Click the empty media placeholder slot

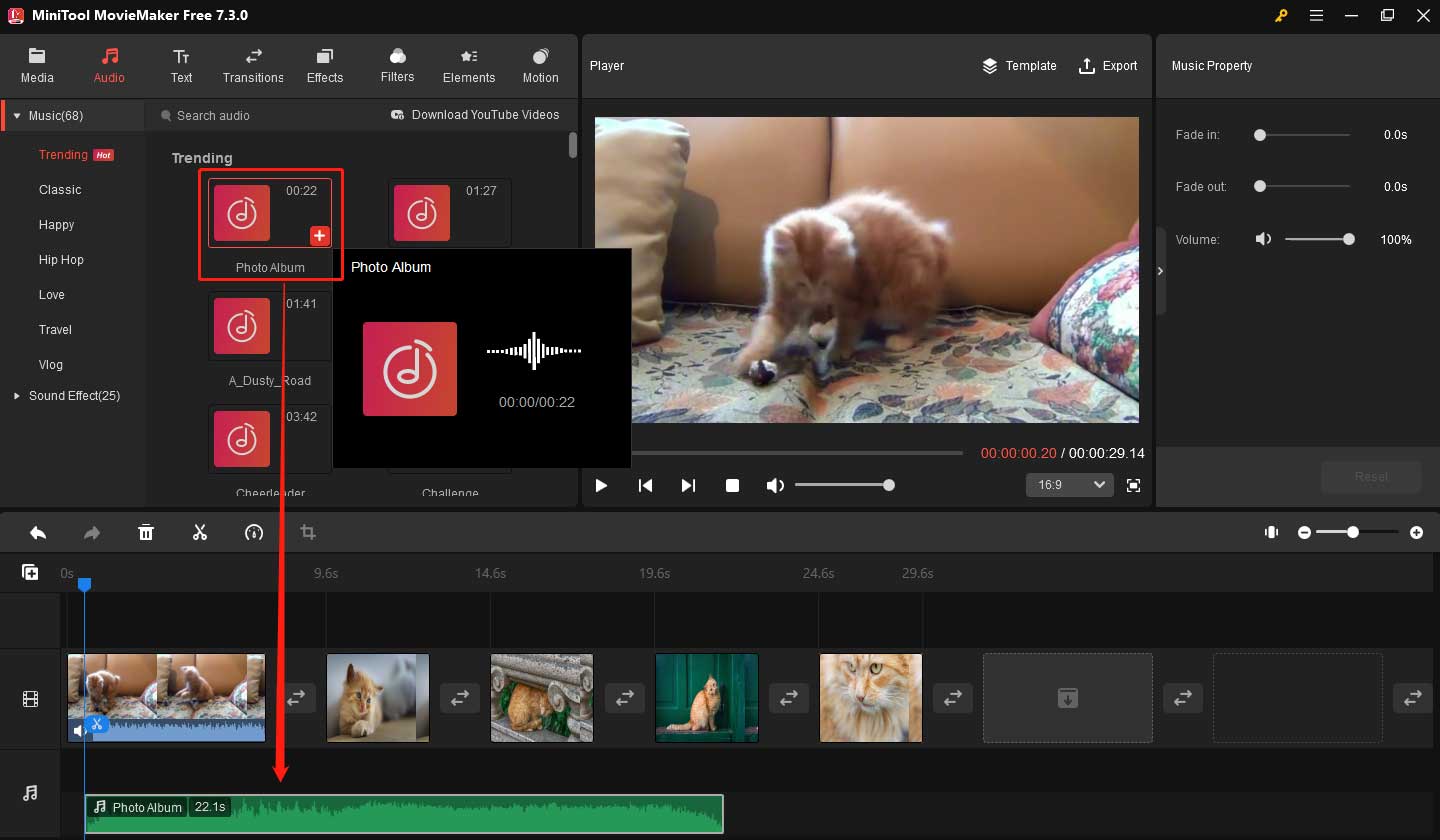click(1068, 698)
